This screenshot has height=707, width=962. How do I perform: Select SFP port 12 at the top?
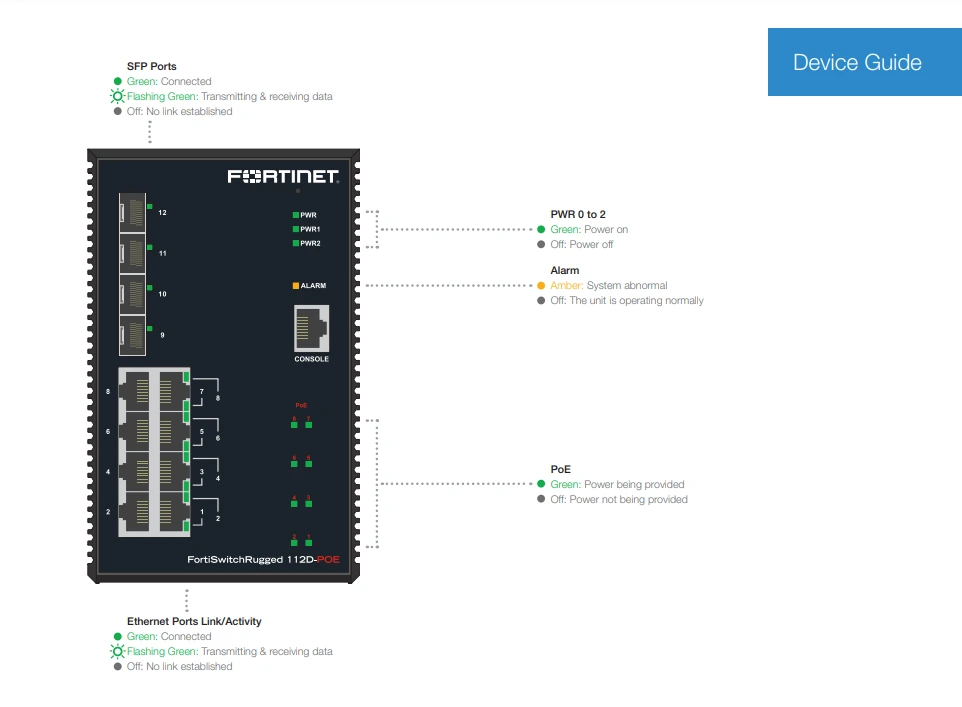[x=133, y=211]
